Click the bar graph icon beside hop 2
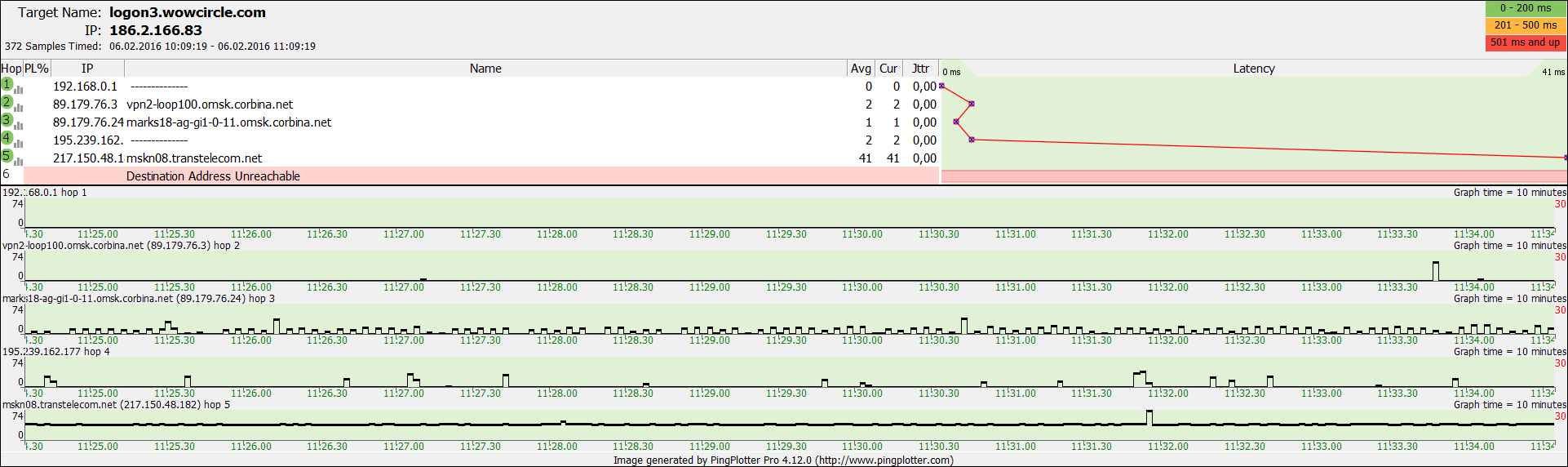Image resolution: width=1568 pixels, height=467 pixels. coord(19,106)
